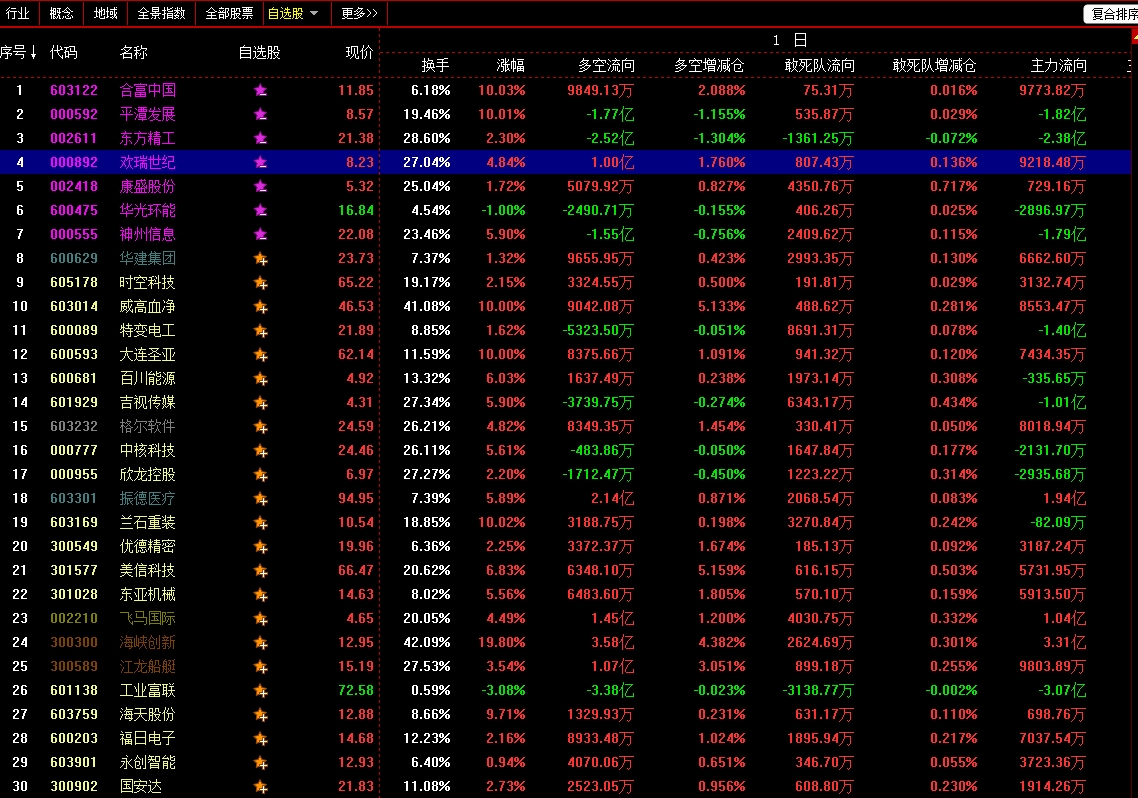Click the stock name 国安达

tap(141, 786)
